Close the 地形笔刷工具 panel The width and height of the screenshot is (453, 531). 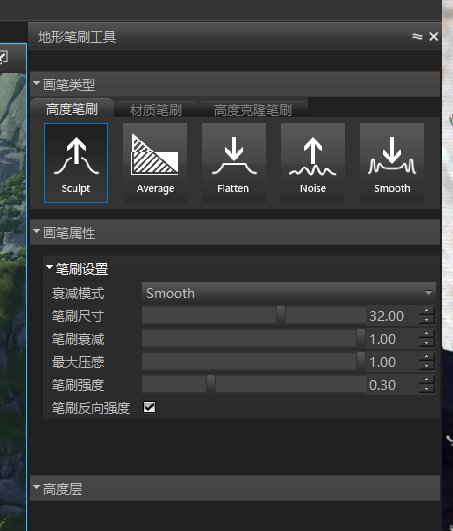point(433,36)
